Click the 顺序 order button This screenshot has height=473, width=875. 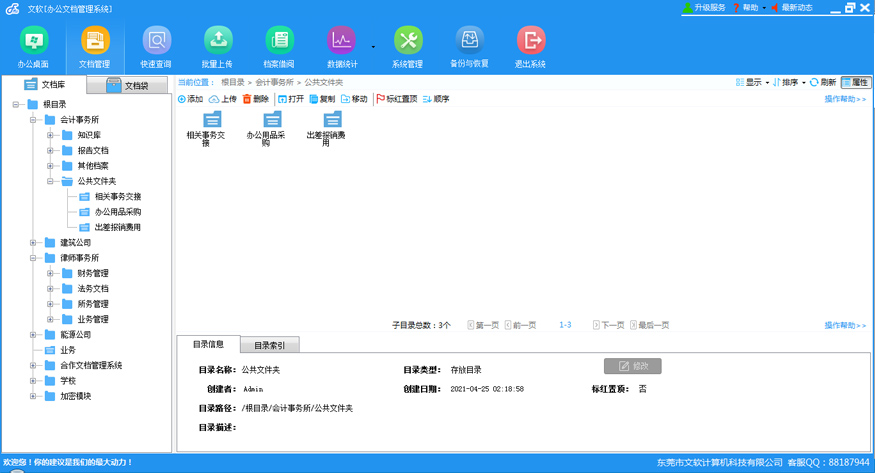[436, 99]
